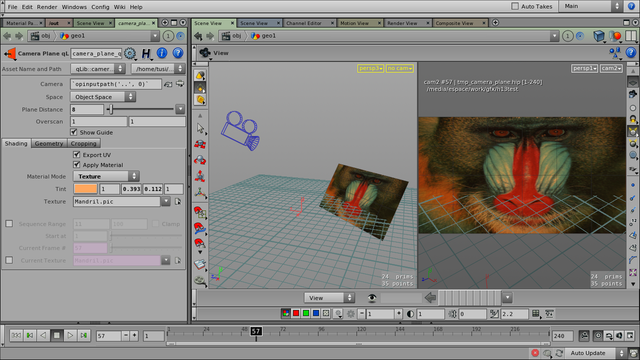Viewport: 640px width, 360px height.
Task: Toggle the eye visibility icon below viewport
Action: point(371,298)
